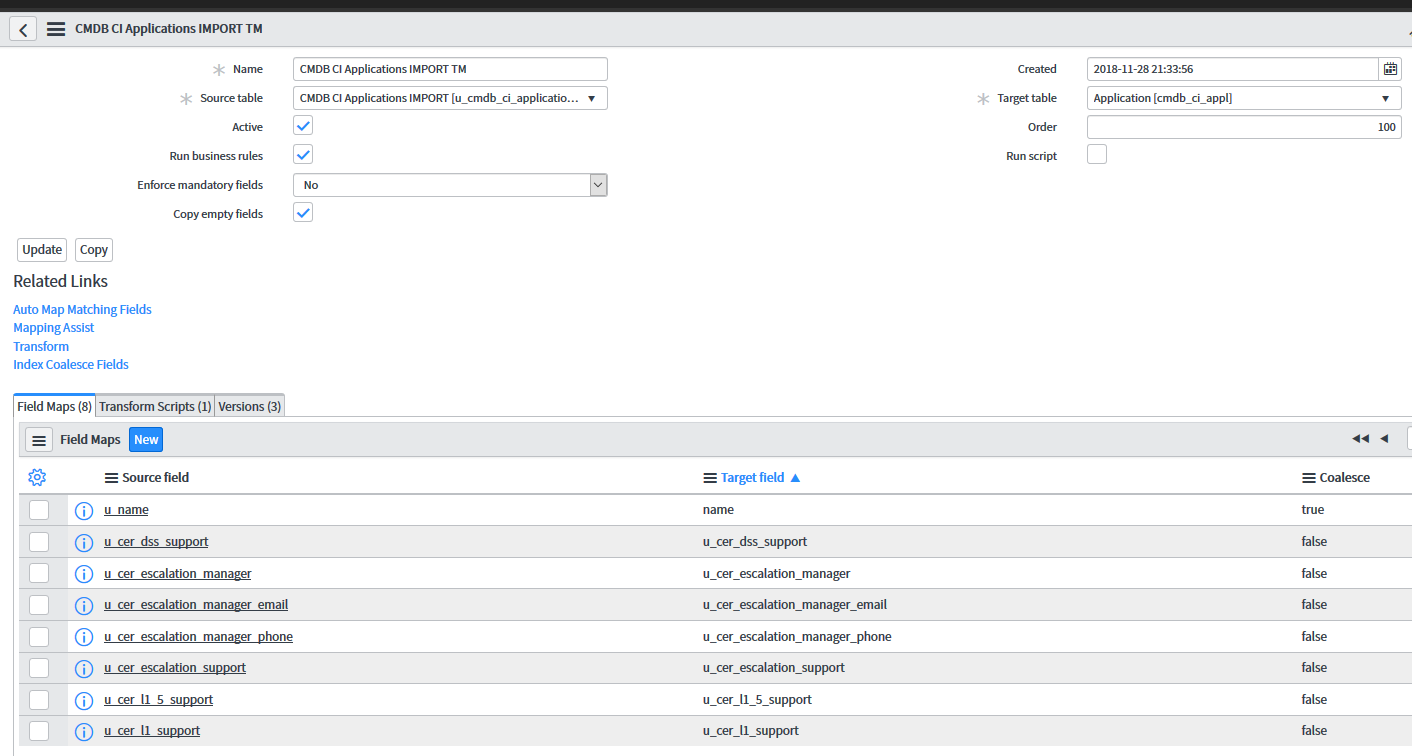Click the Update button
The height and width of the screenshot is (756, 1412).
tap(42, 250)
